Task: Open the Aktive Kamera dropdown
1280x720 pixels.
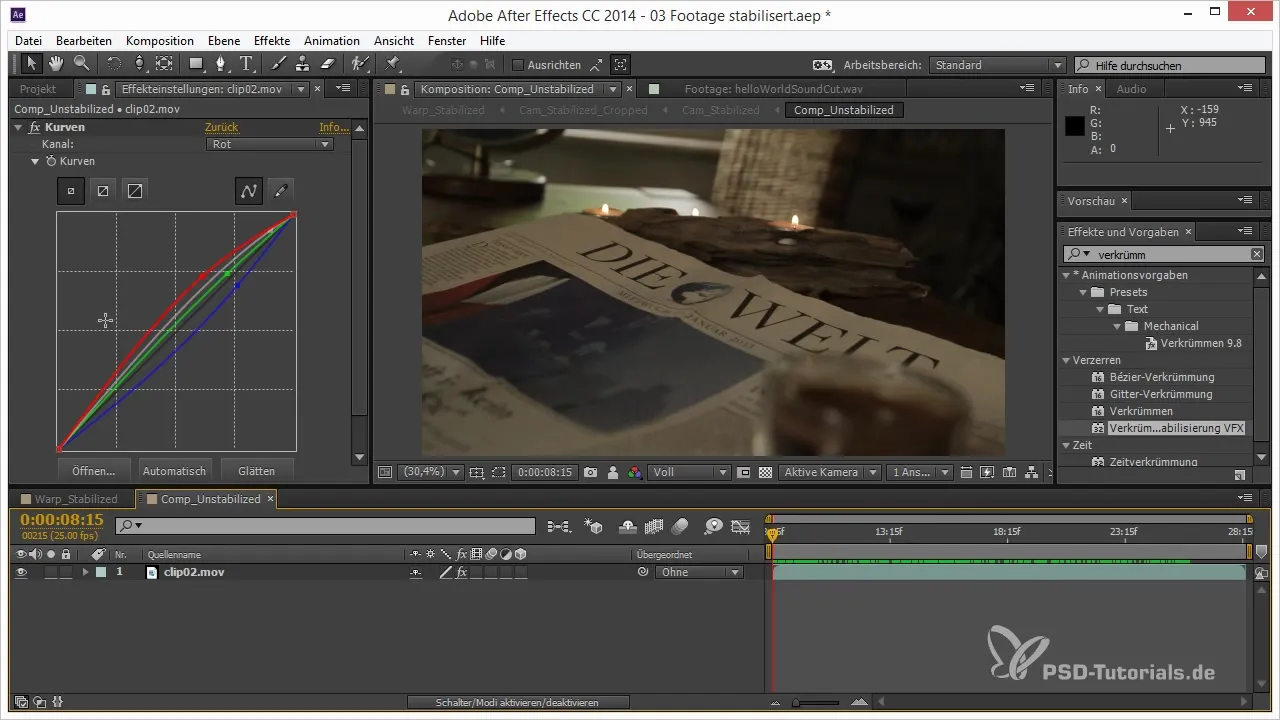Action: click(831, 472)
